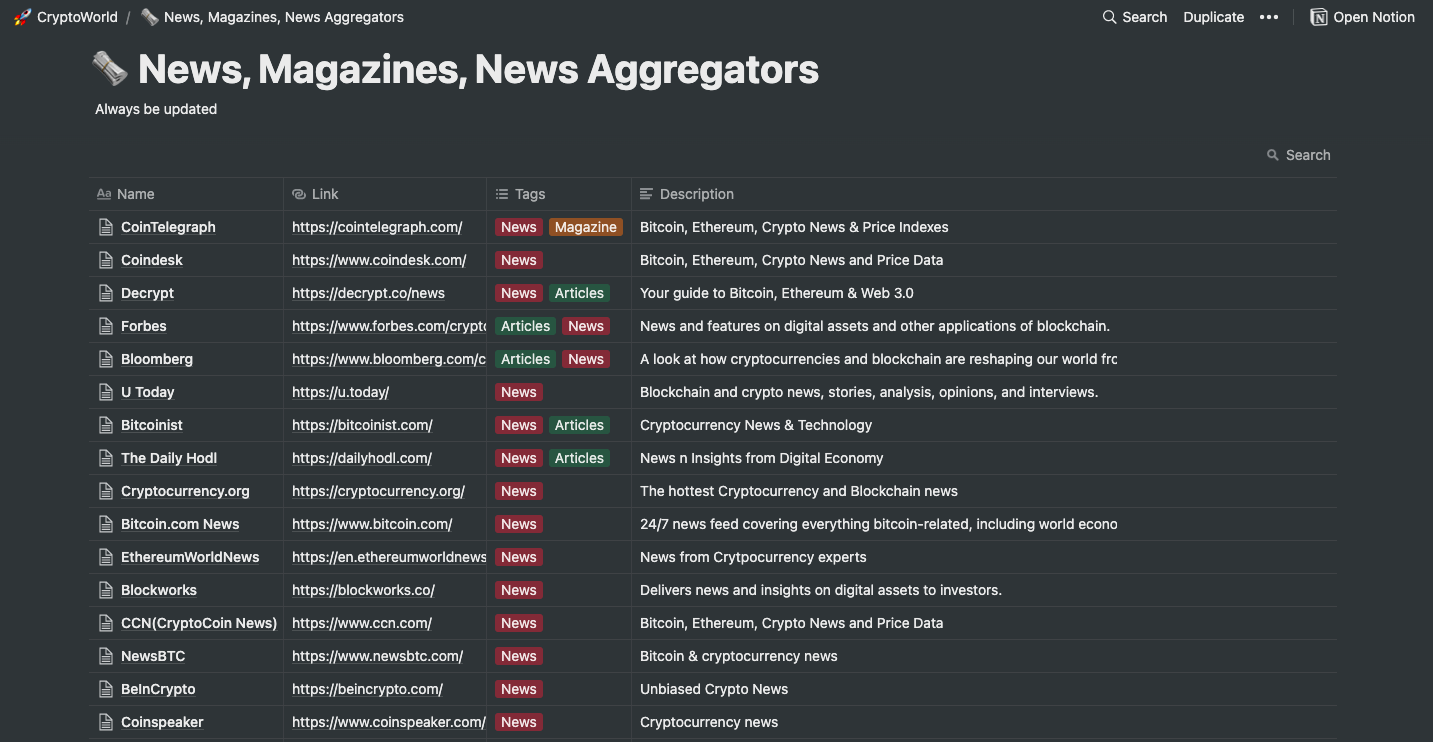Click page icon next to CoinTelegraph
1433x742 pixels.
[x=106, y=227]
